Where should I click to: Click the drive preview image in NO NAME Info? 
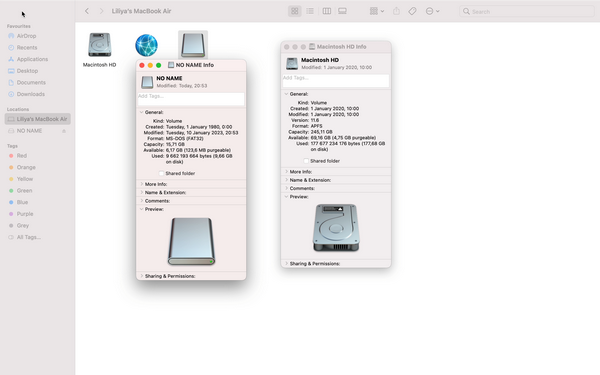(191, 241)
